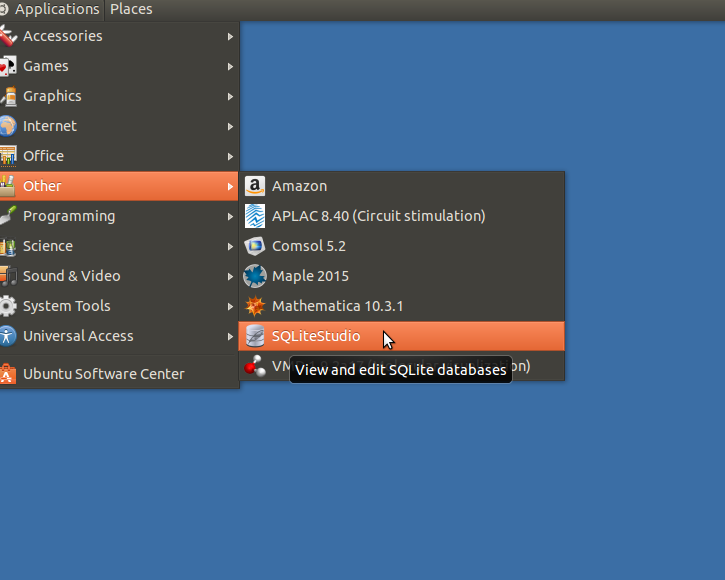Image resolution: width=725 pixels, height=580 pixels.
Task: Click the Office category icon
Action: pyautogui.click(x=8, y=156)
